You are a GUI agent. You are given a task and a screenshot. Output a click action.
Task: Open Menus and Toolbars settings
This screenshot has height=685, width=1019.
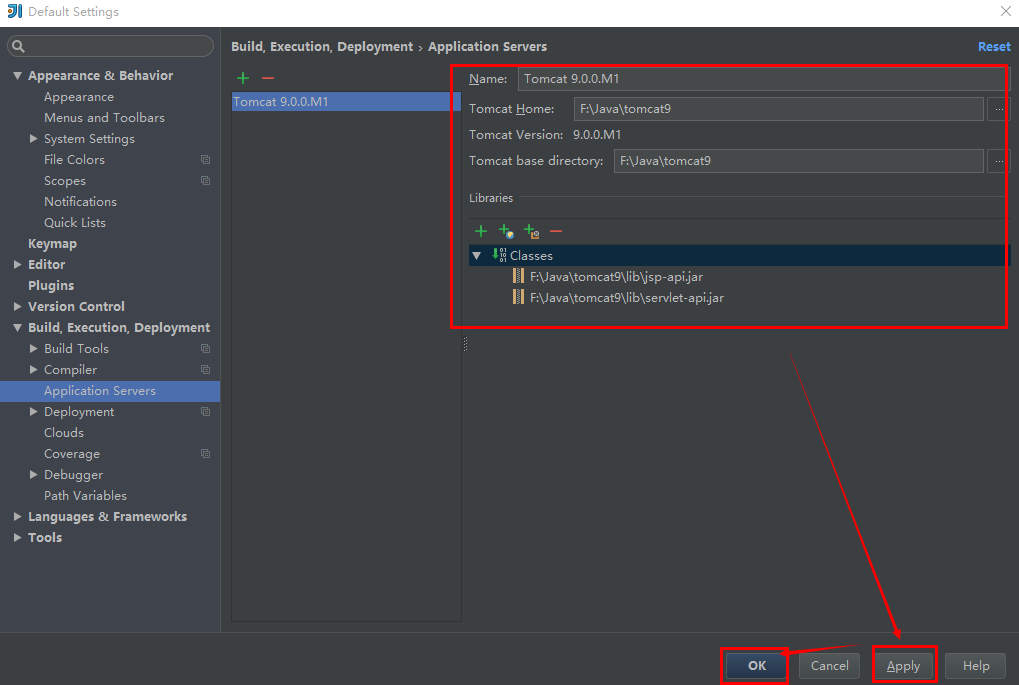coord(104,118)
